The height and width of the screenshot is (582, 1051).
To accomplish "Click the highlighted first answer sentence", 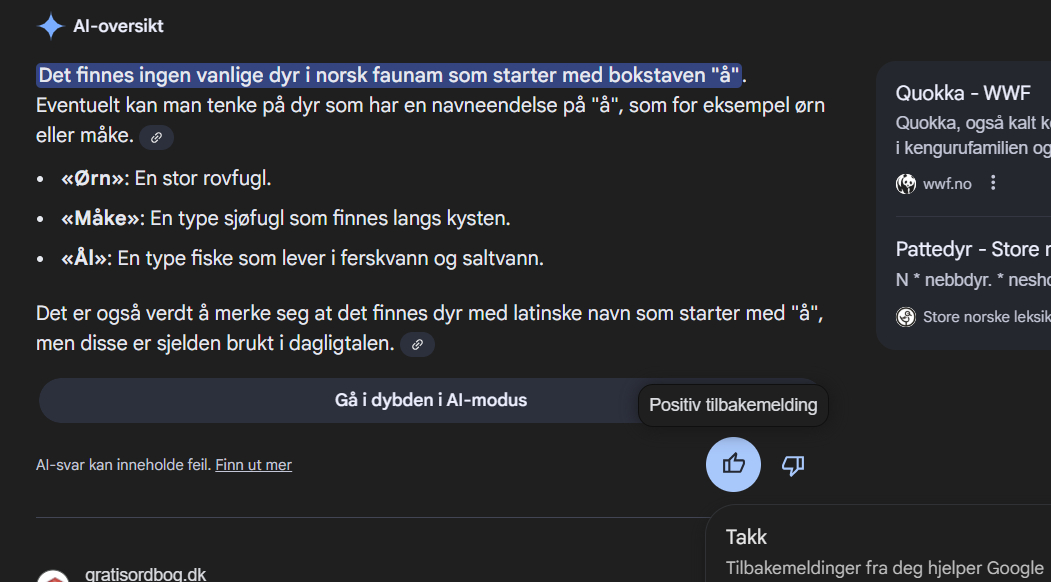I will 390,75.
